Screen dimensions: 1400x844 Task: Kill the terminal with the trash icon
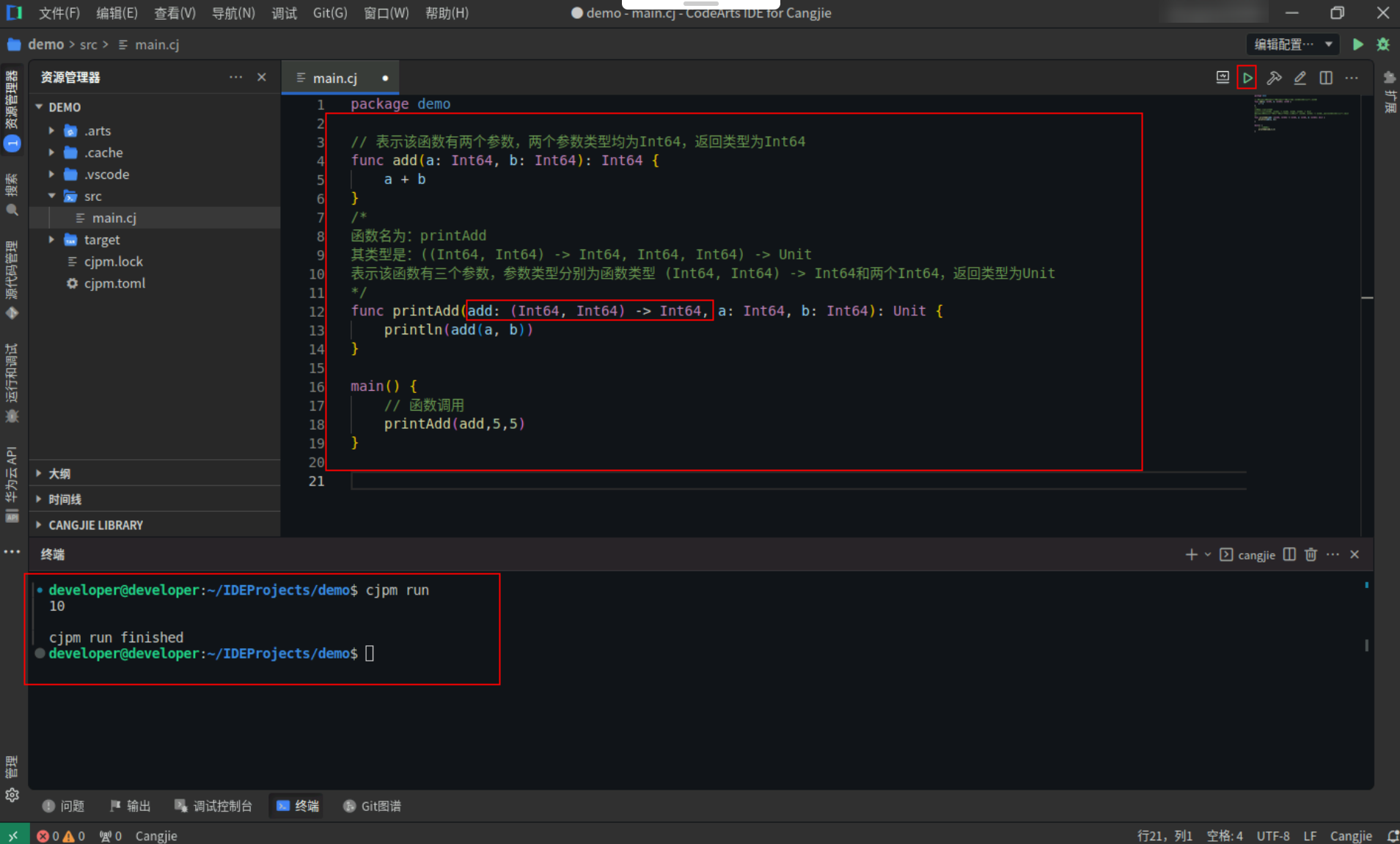click(1311, 554)
